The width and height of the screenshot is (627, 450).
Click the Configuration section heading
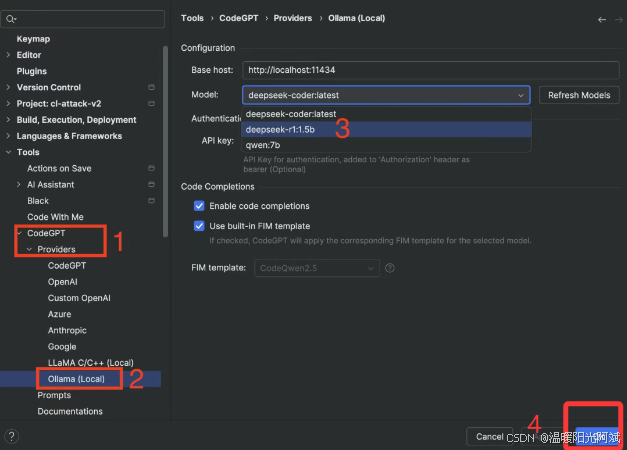(208, 48)
